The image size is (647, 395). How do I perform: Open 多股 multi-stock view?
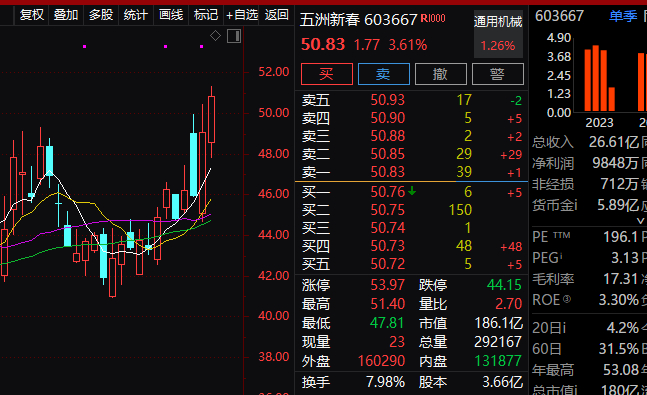coord(101,15)
